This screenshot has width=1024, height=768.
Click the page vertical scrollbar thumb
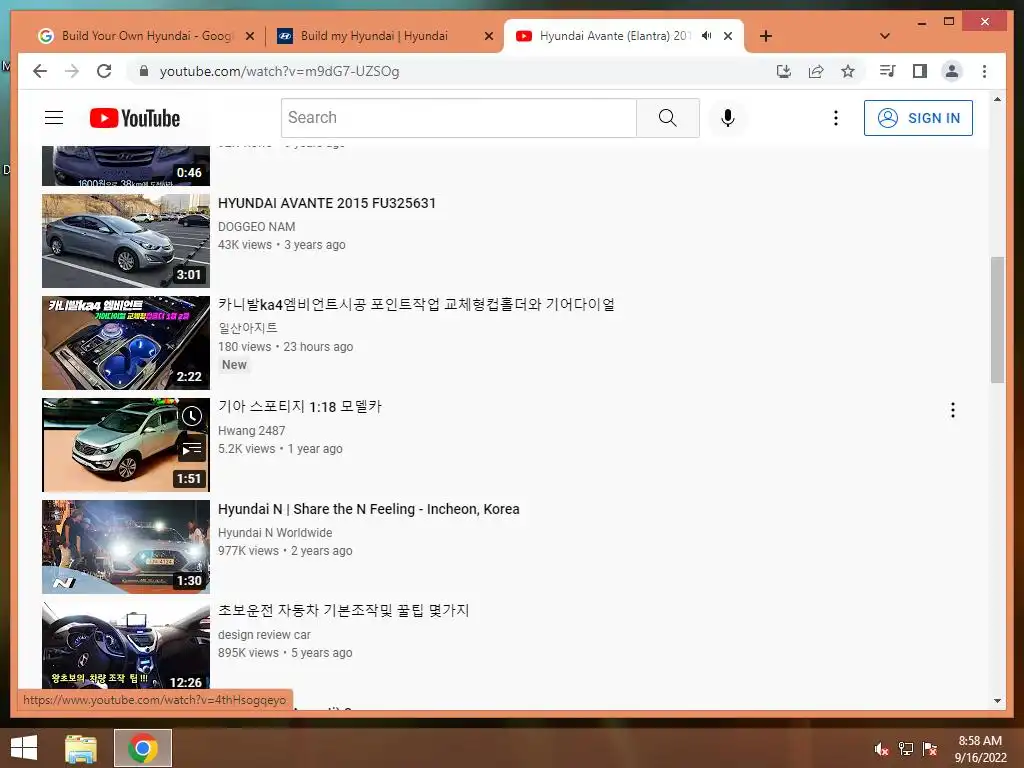(997, 320)
